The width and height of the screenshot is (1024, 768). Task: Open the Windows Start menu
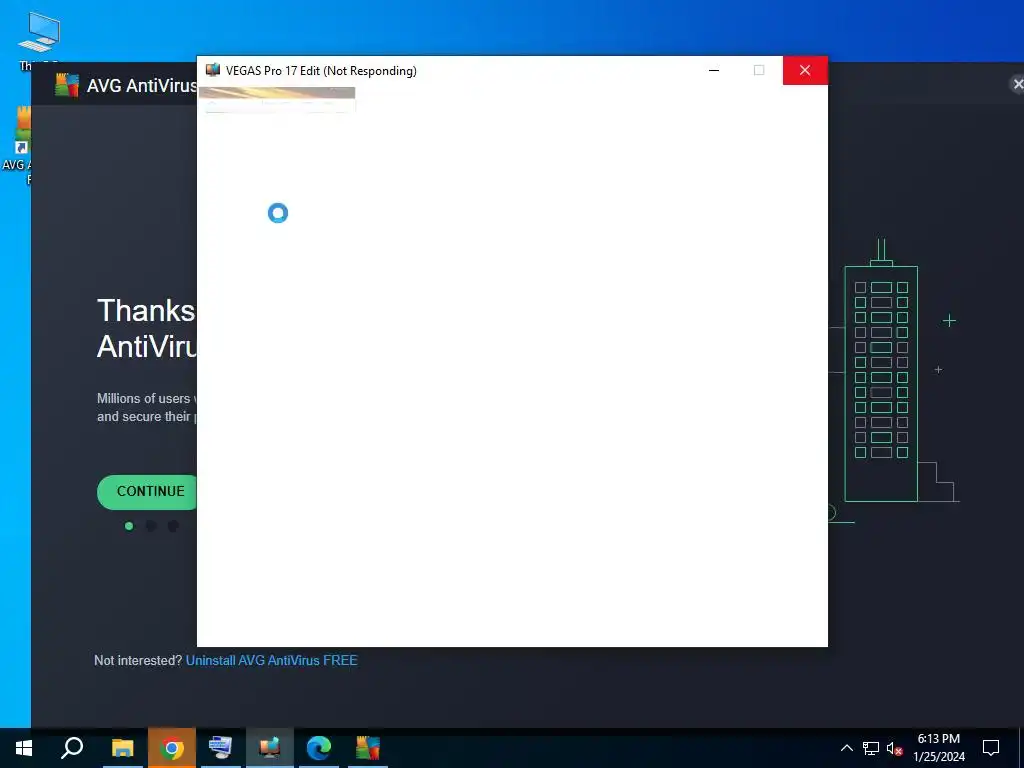coord(24,748)
